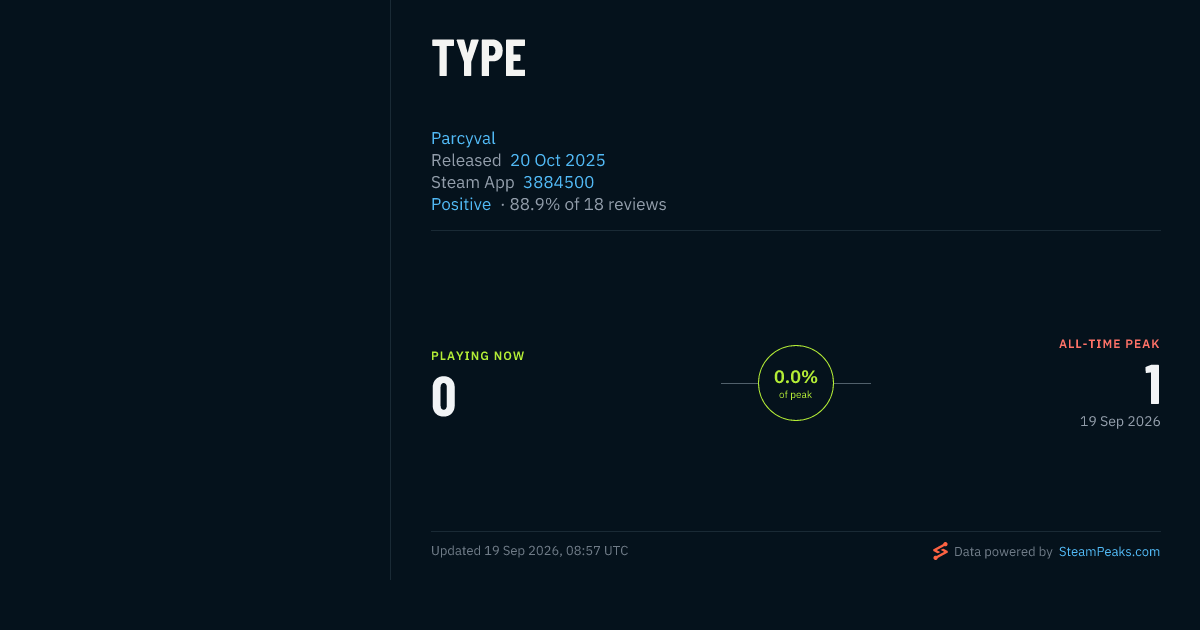Open the Parcyval developer link
The width and height of the screenshot is (1200, 630).
click(x=463, y=139)
